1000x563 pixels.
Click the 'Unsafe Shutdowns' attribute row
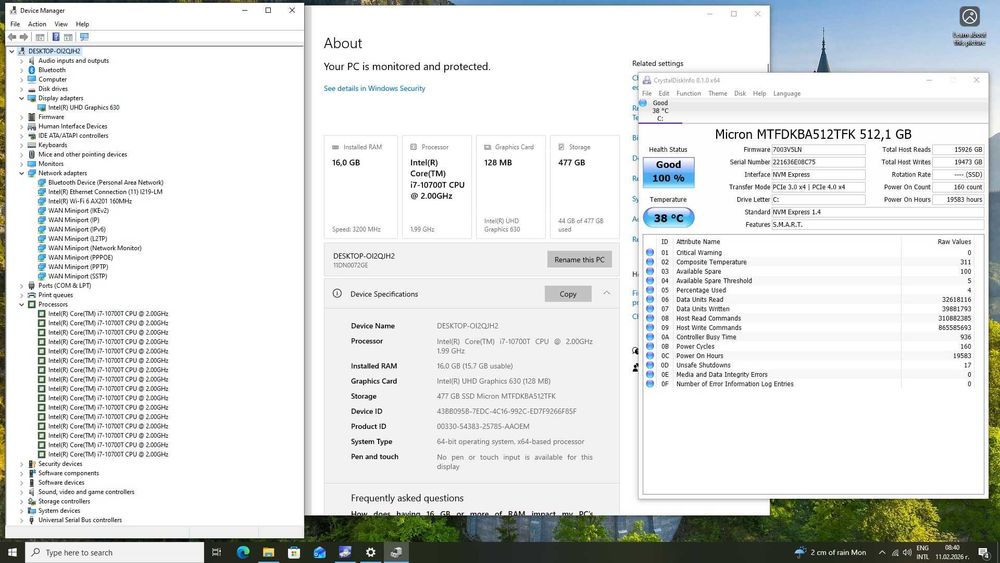pos(809,365)
